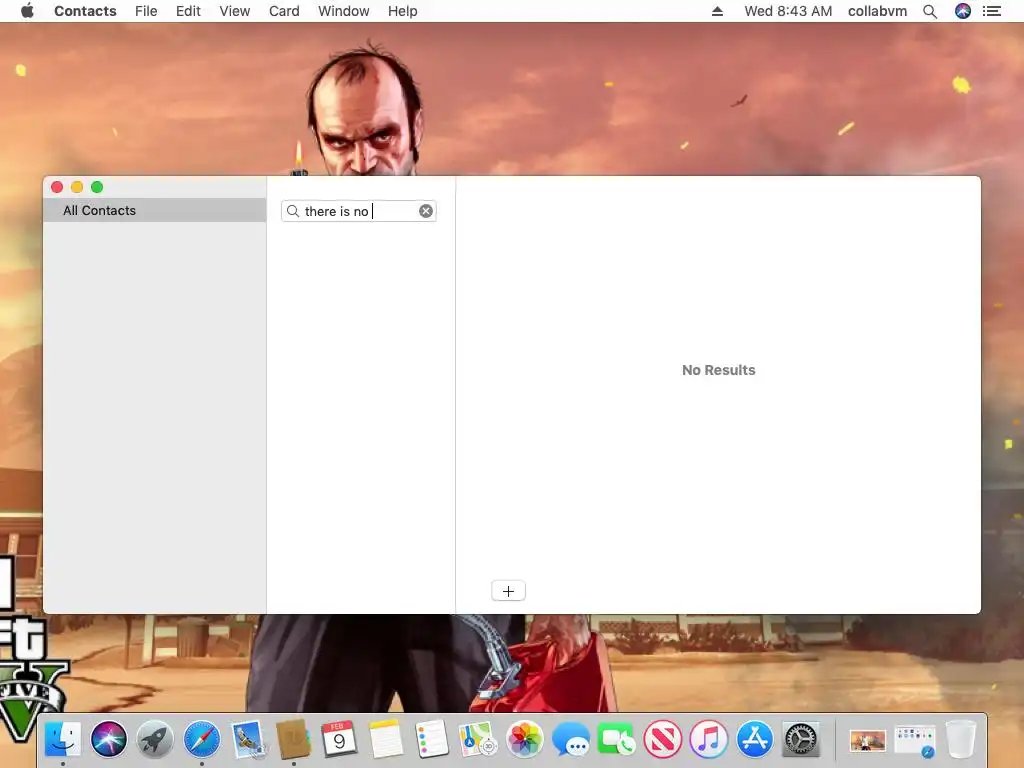This screenshot has height=768, width=1024.
Task: Open the Edit menu
Action: coord(188,11)
